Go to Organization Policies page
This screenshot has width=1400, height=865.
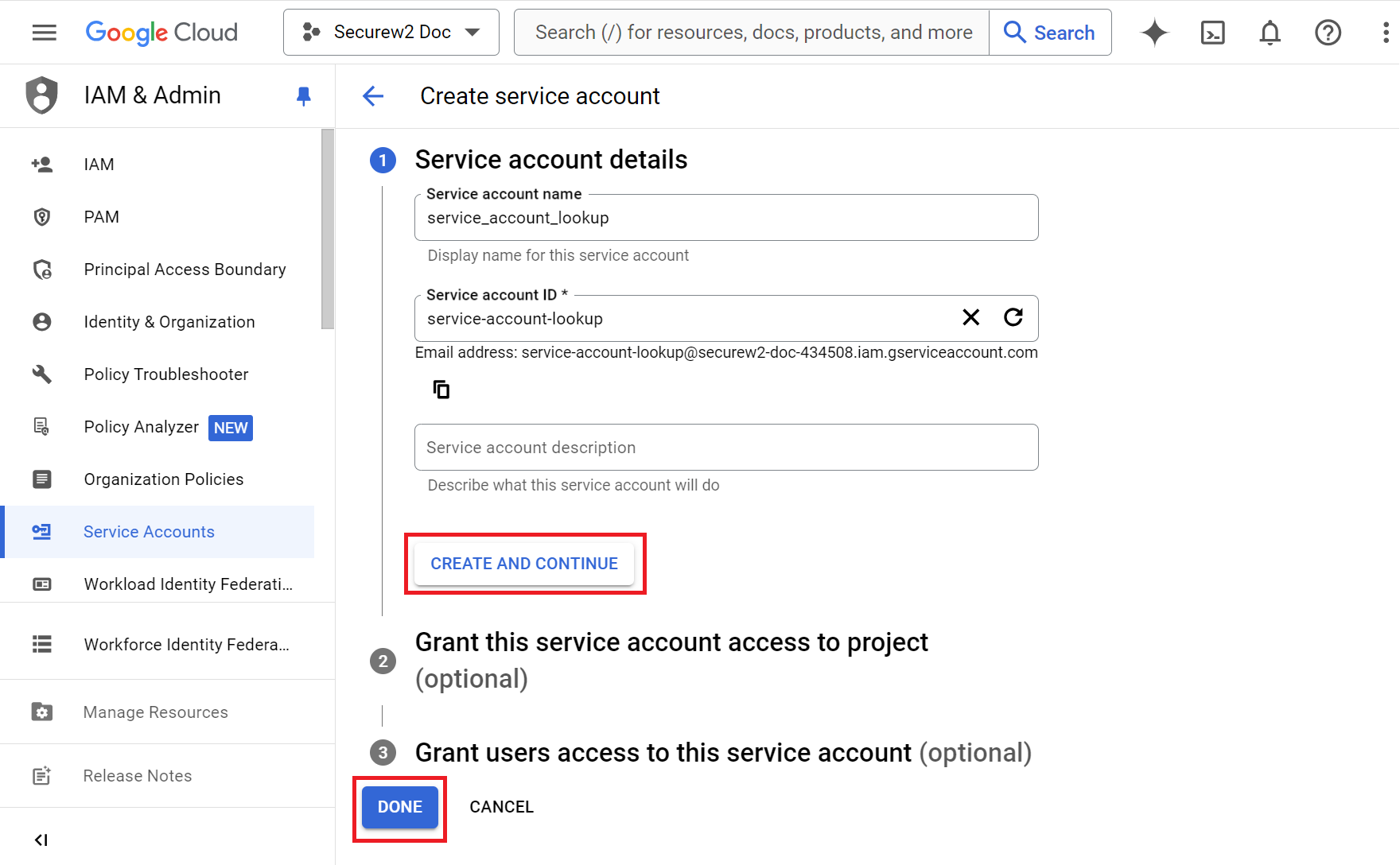click(163, 479)
